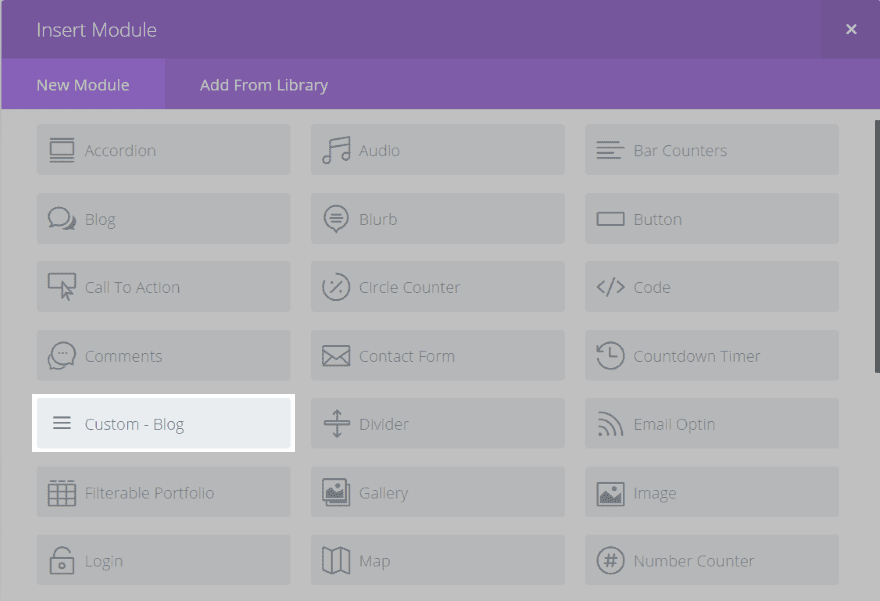The width and height of the screenshot is (880, 601).
Task: Select the Code brackets icon
Action: pos(610,287)
